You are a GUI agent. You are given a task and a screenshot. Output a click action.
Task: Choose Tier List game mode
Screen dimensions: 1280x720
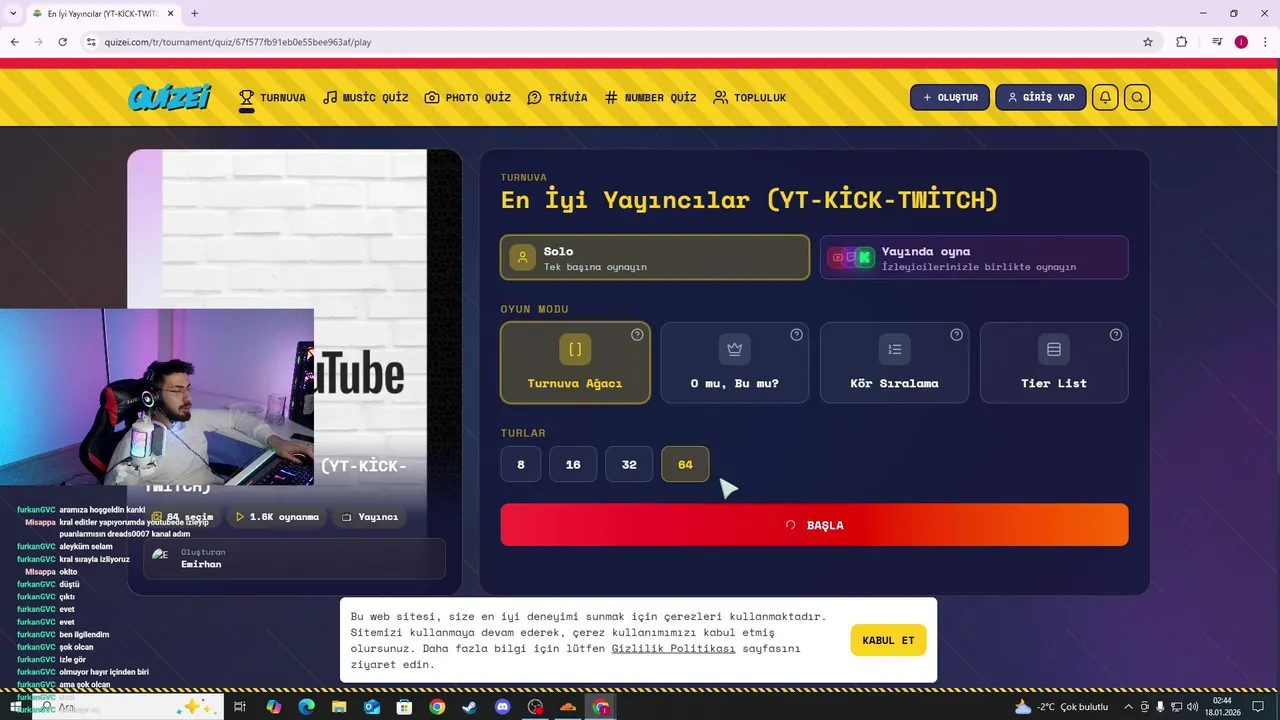coord(1054,362)
